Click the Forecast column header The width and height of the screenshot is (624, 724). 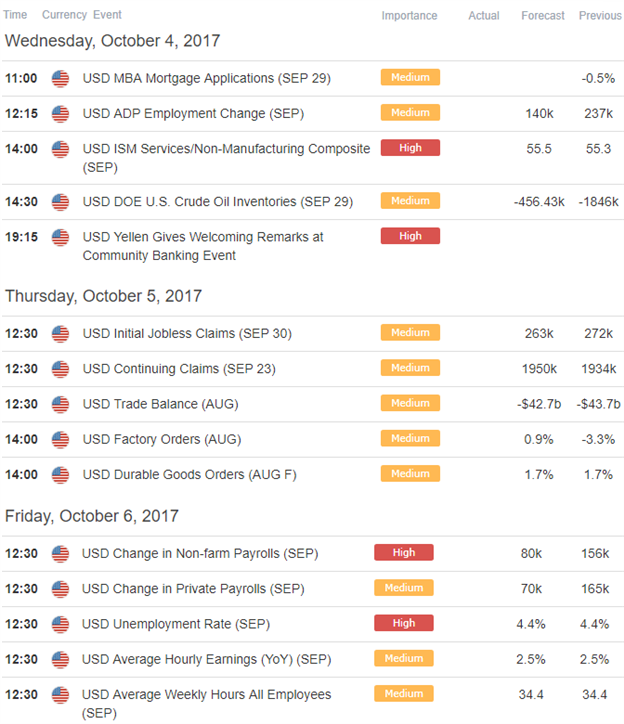pyautogui.click(x=543, y=16)
